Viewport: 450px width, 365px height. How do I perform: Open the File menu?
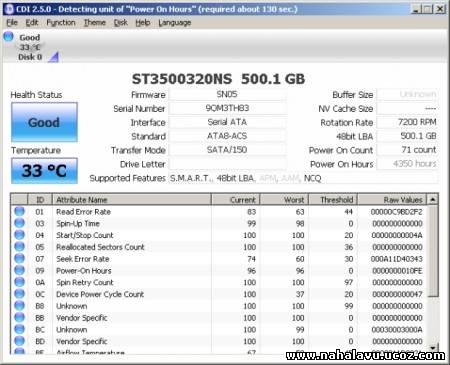12,23
